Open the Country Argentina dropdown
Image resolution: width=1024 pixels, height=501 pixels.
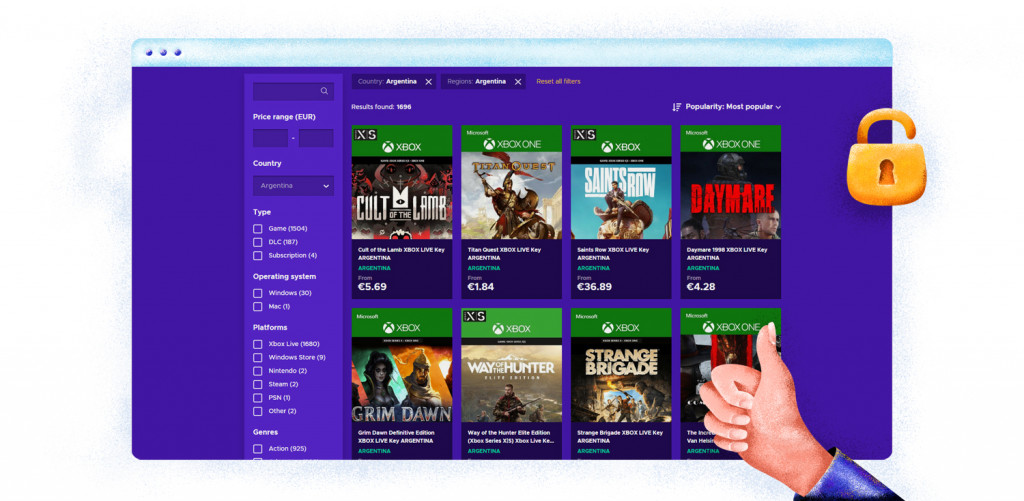[293, 186]
